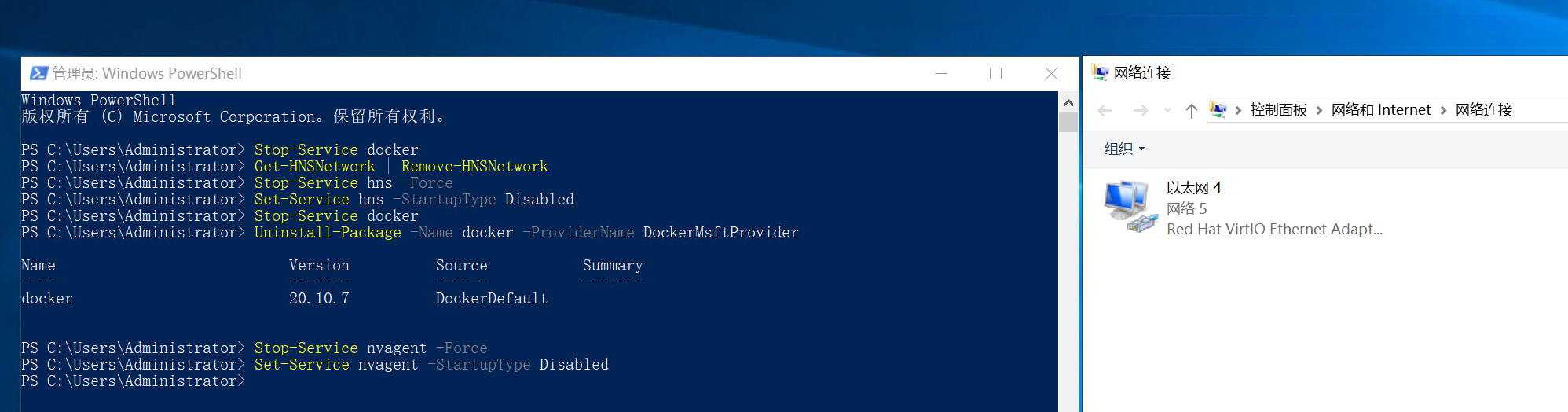This screenshot has width=1568, height=412.
Task: Click the Summary column header in the output
Action: tap(613, 265)
